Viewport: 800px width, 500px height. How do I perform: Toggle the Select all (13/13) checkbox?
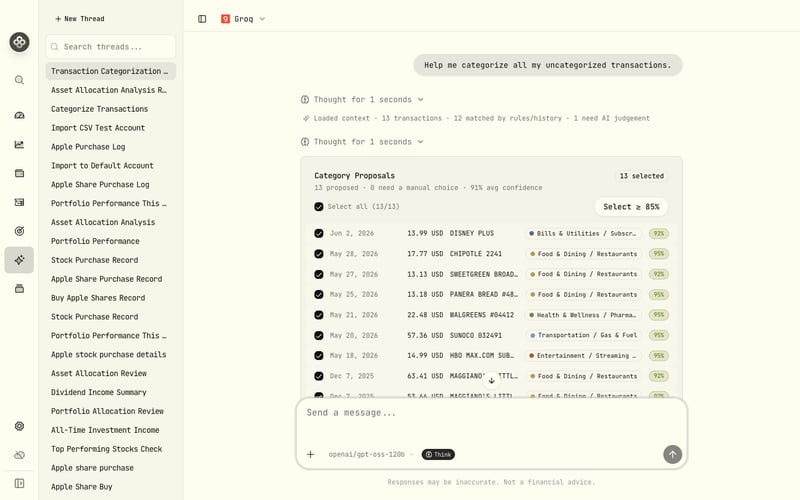(x=319, y=207)
